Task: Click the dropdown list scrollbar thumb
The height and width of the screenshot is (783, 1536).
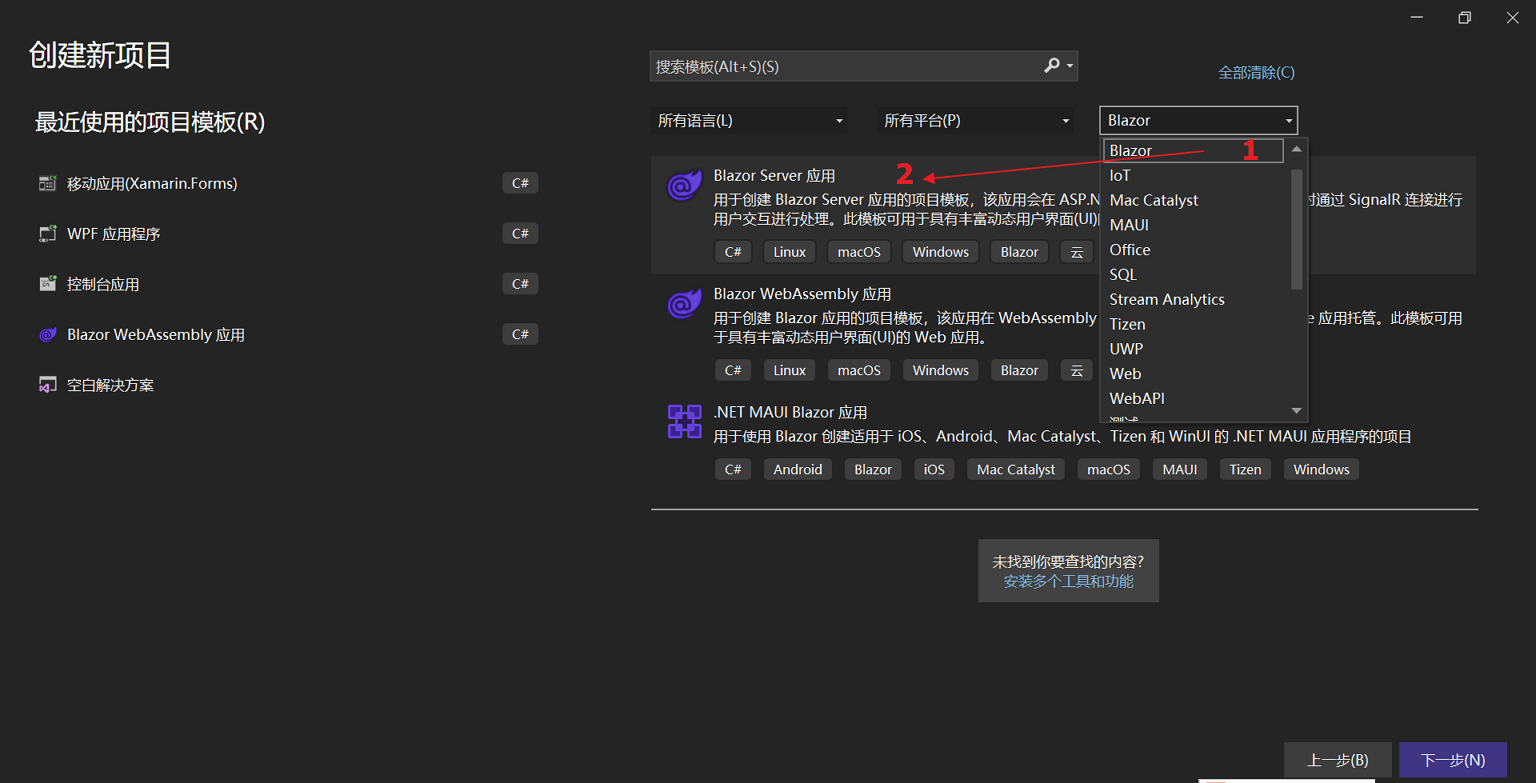Action: (1297, 228)
